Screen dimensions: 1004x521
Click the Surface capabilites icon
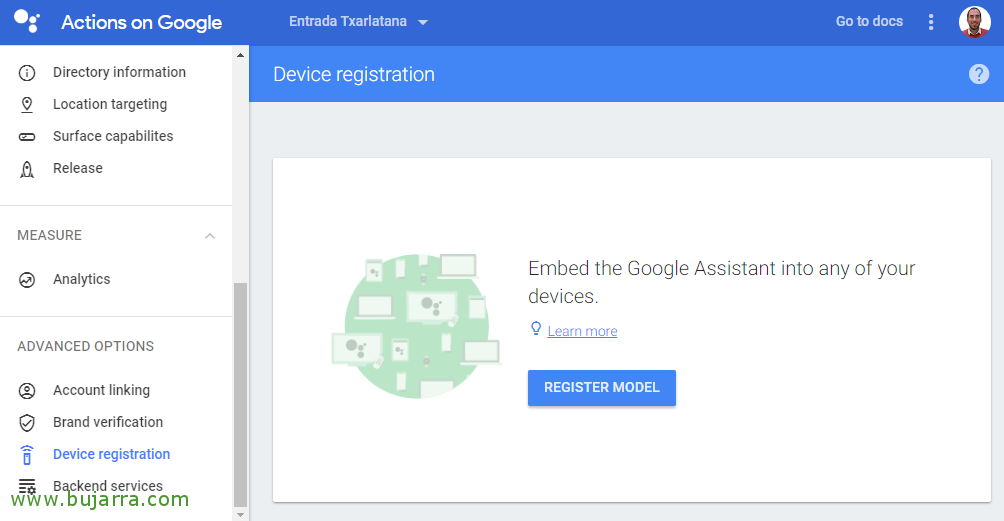coord(27,137)
